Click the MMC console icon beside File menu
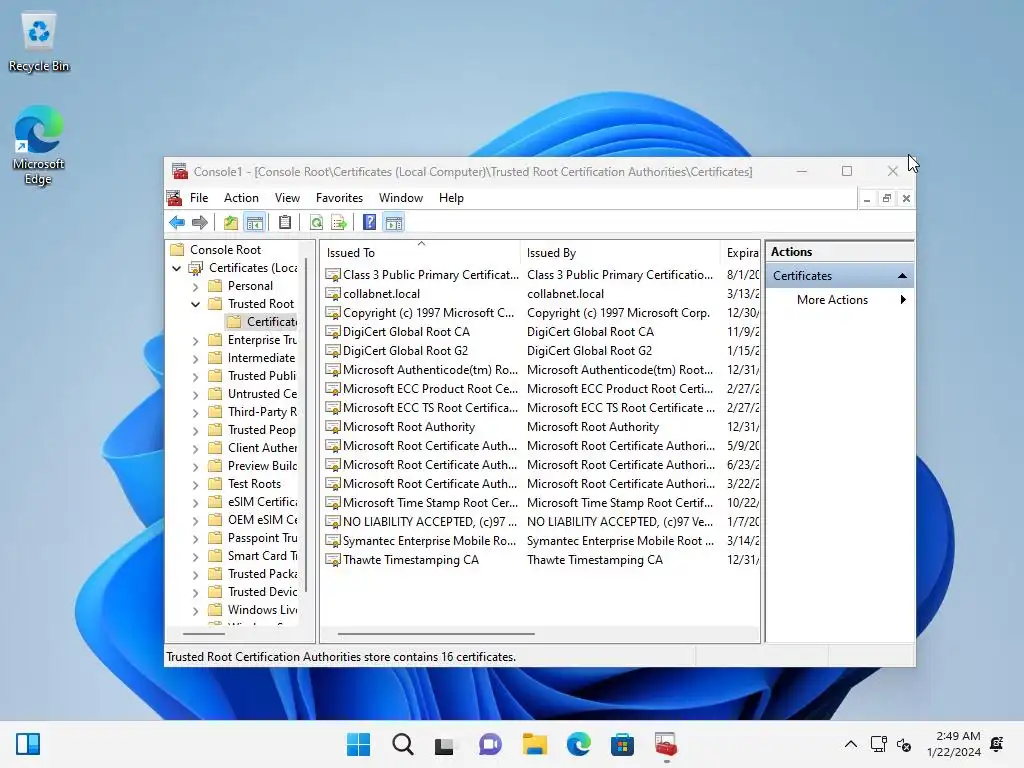 174,198
